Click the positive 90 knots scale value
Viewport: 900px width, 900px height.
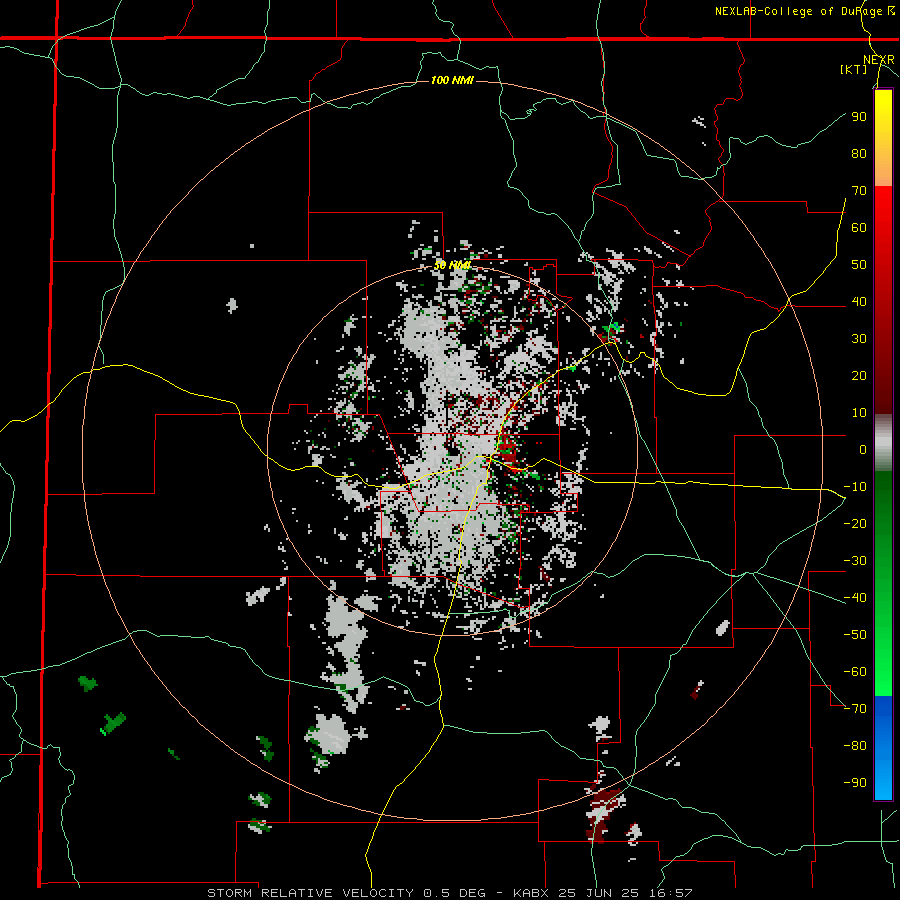click(859, 117)
